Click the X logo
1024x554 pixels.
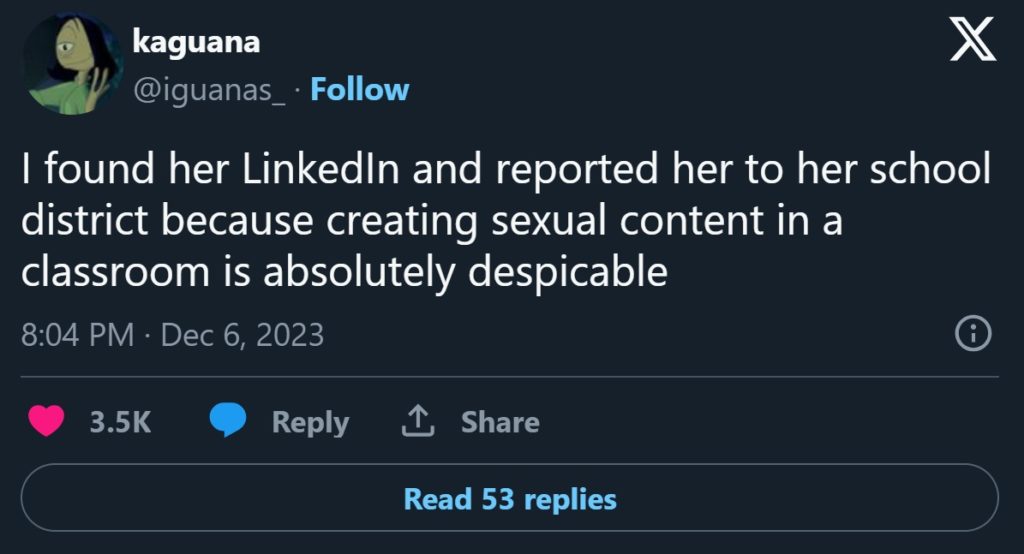tap(972, 41)
